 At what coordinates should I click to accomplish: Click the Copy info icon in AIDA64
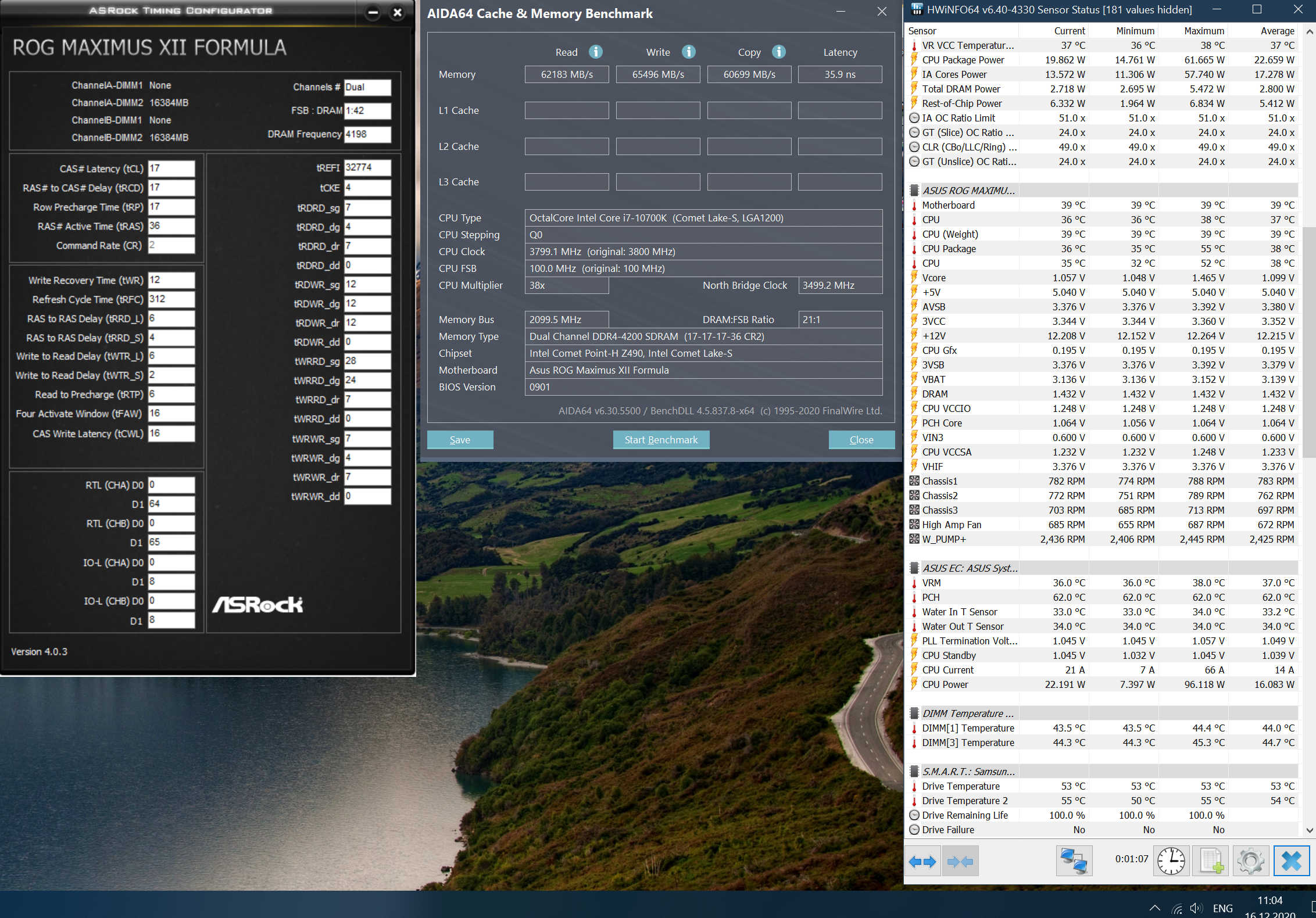pyautogui.click(x=779, y=52)
